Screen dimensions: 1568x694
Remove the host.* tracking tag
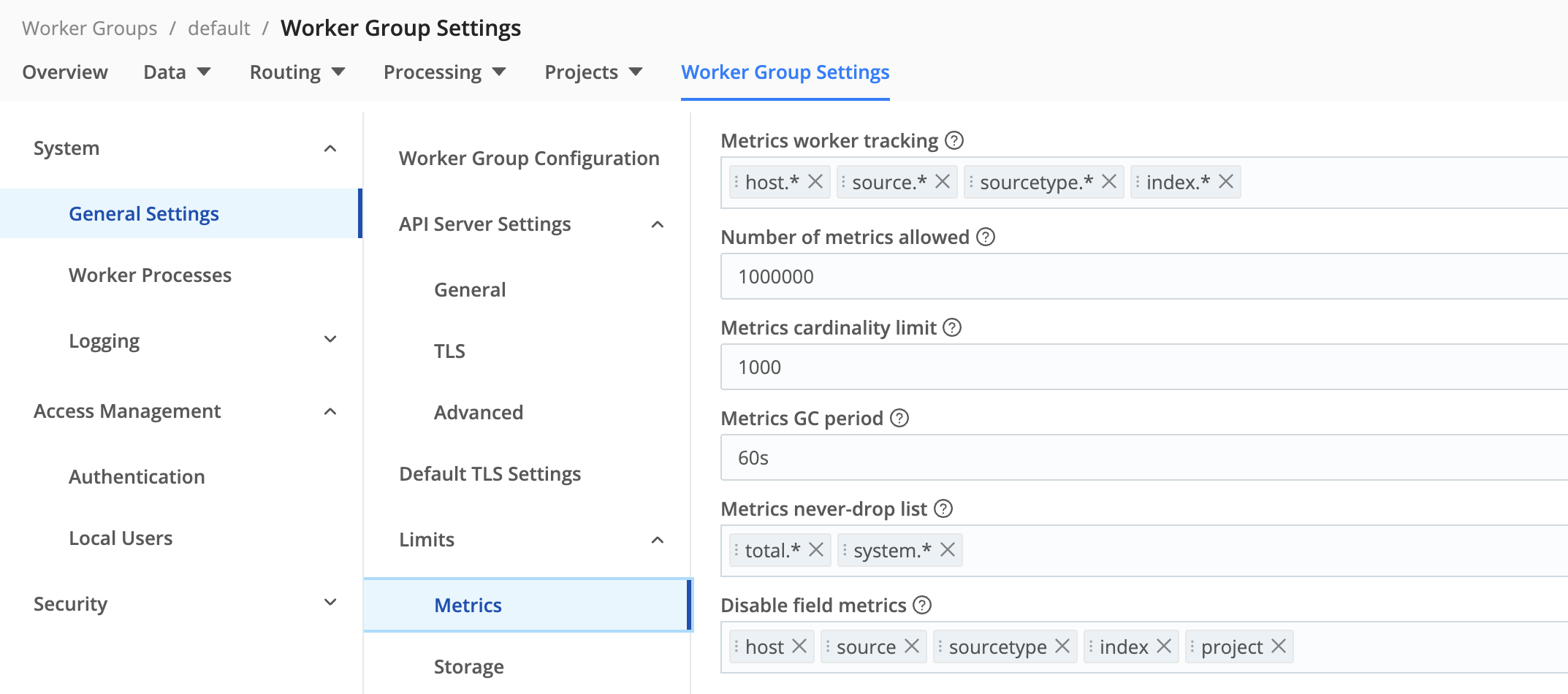click(815, 182)
